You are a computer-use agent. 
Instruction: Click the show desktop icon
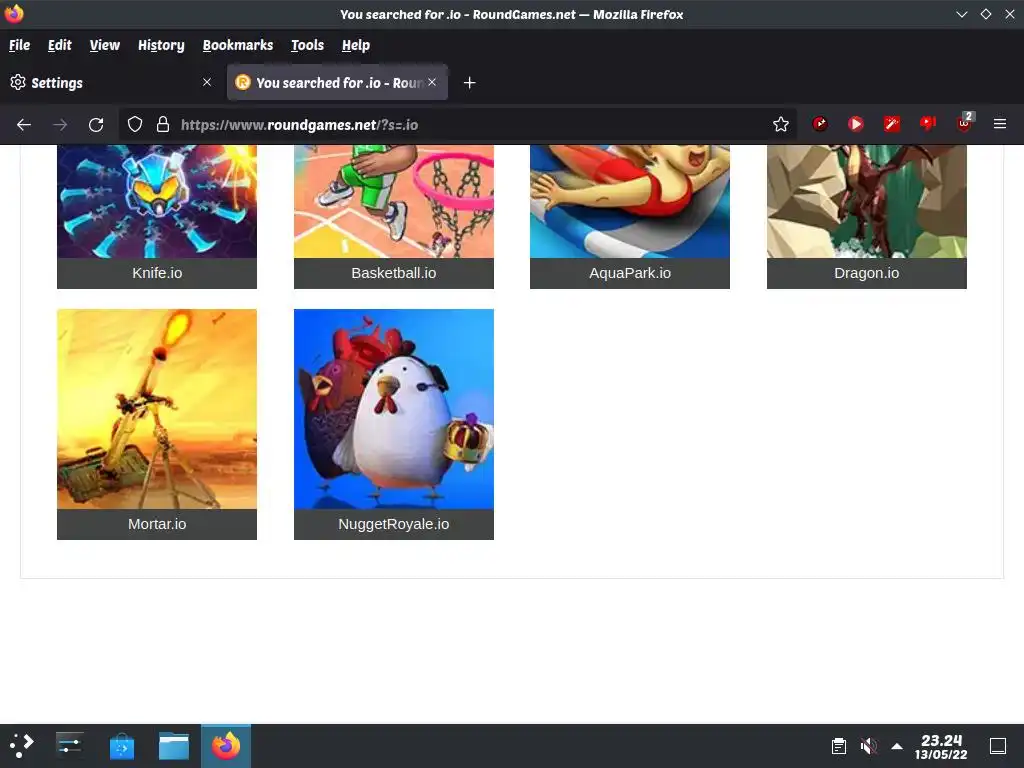coord(998,746)
